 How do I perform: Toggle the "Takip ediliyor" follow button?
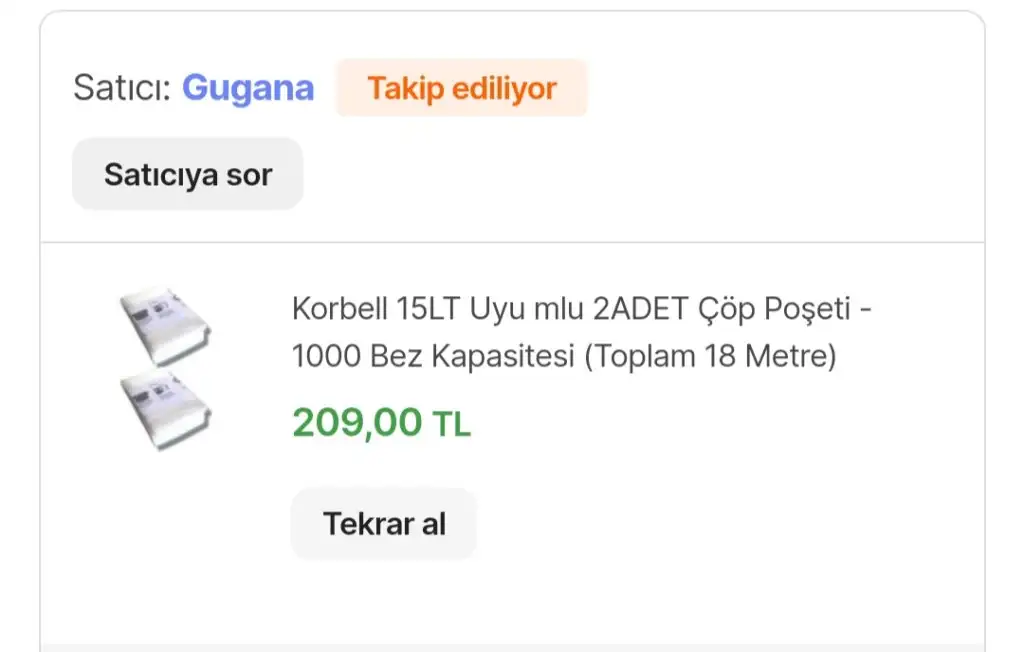tap(461, 88)
